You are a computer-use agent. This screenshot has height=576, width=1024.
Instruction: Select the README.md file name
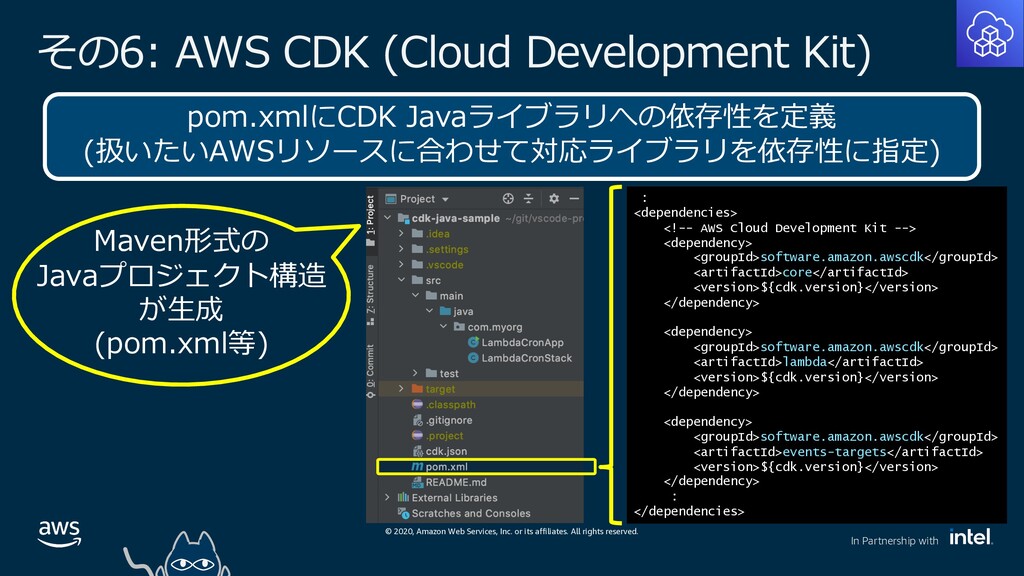point(456,482)
